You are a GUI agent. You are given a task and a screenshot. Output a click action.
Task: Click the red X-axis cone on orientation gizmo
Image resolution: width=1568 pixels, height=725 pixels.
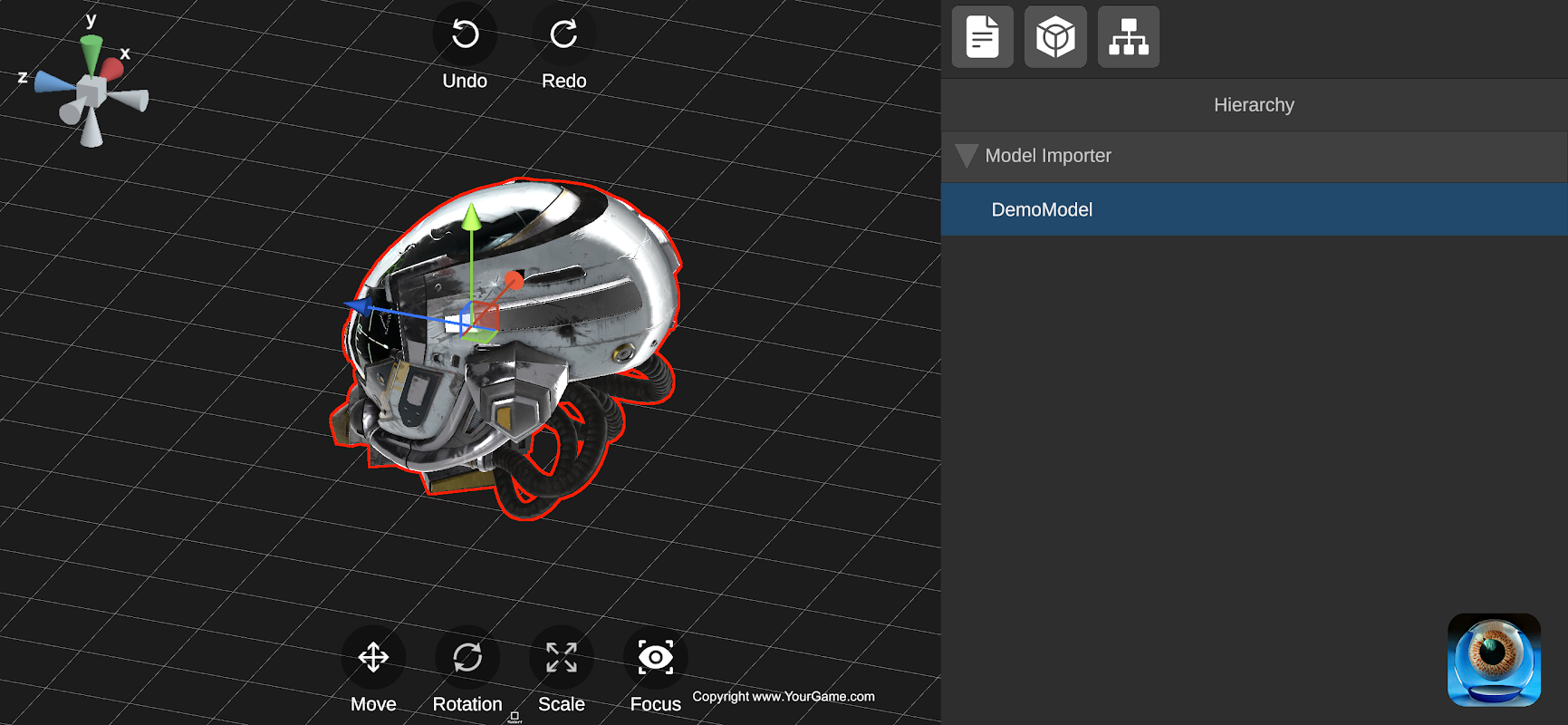[x=112, y=68]
